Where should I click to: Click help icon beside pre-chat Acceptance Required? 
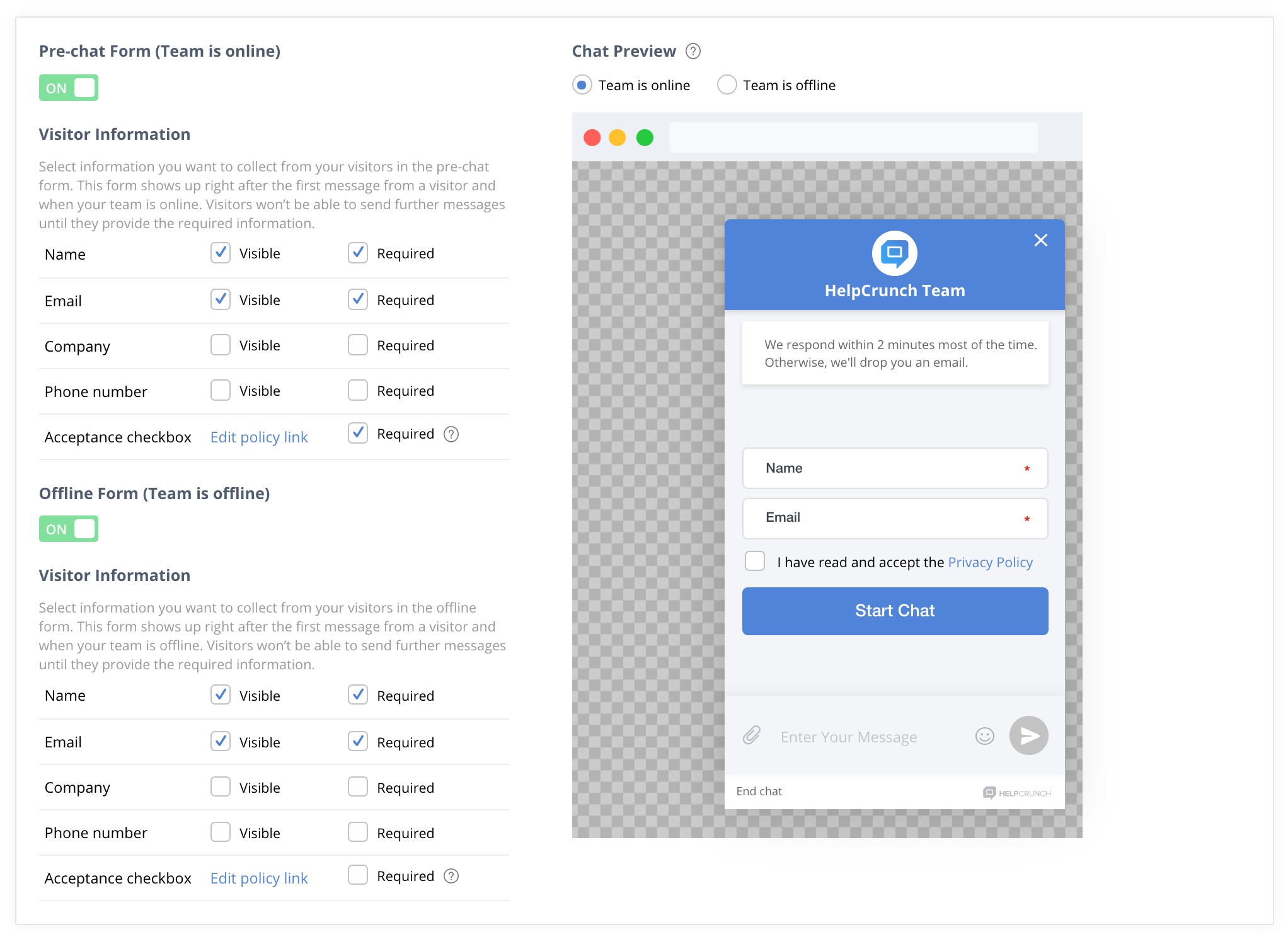pyautogui.click(x=451, y=434)
